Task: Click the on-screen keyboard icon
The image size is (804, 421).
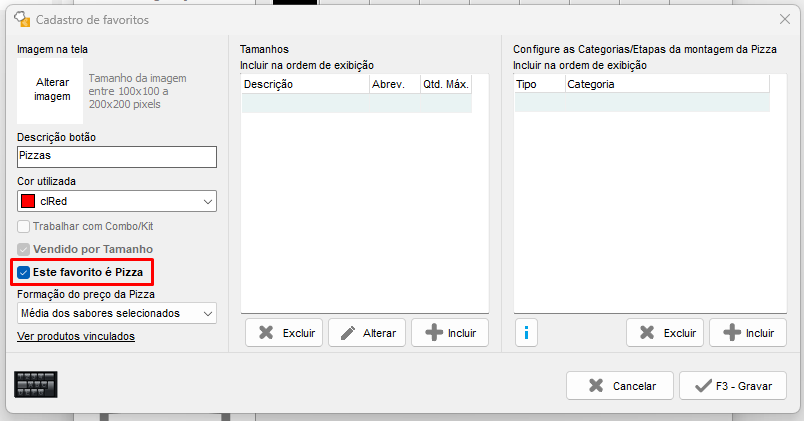Action: [x=36, y=384]
